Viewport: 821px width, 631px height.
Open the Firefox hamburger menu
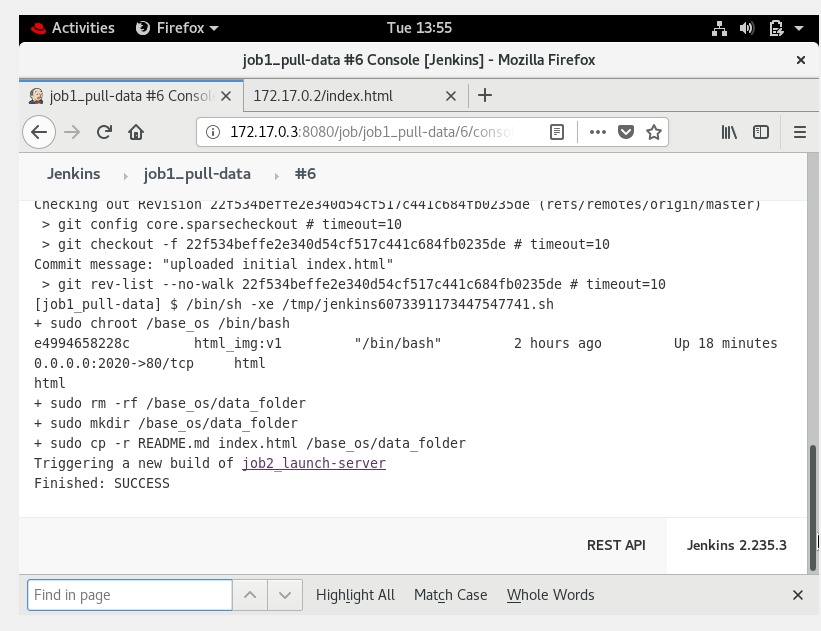(800, 132)
